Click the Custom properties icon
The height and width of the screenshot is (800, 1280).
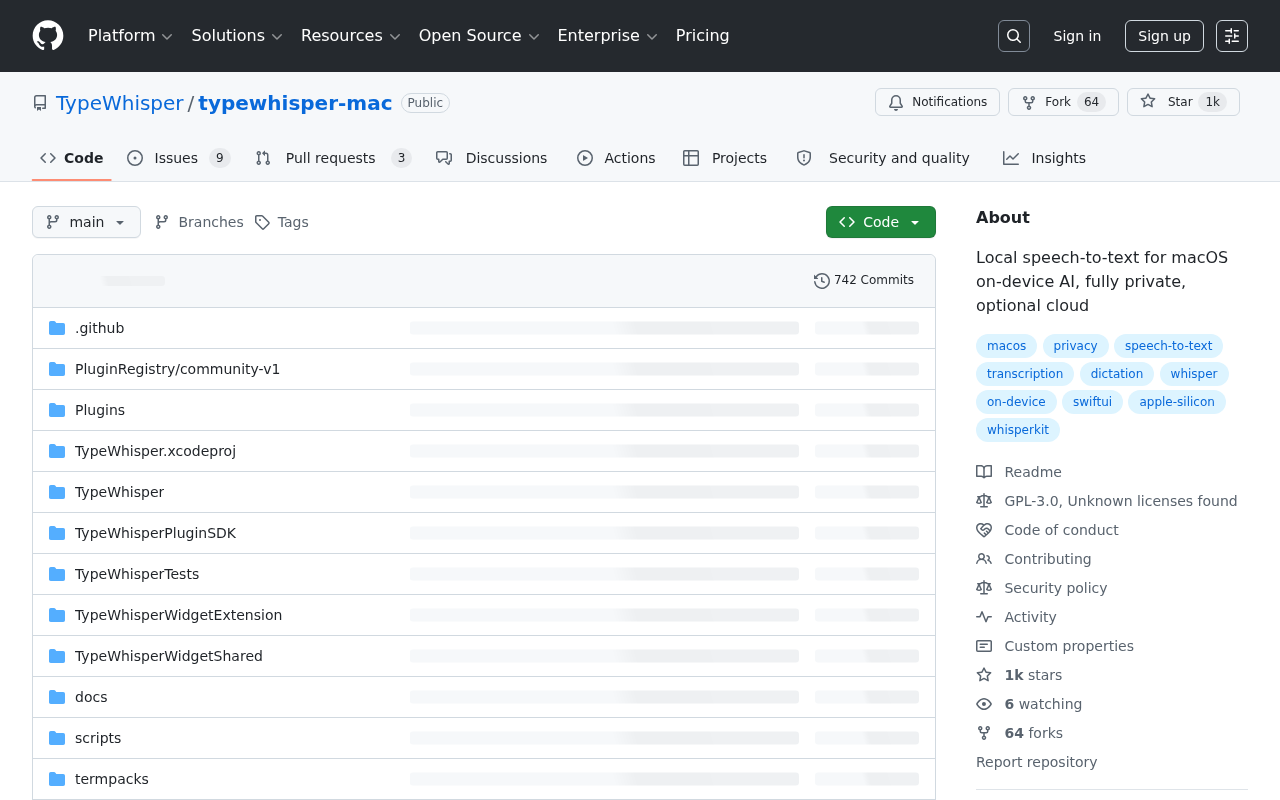(984, 646)
